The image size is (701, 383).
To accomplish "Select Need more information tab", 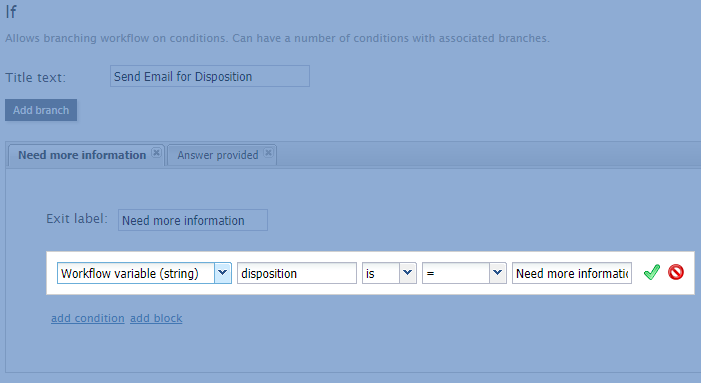I will click(82, 155).
